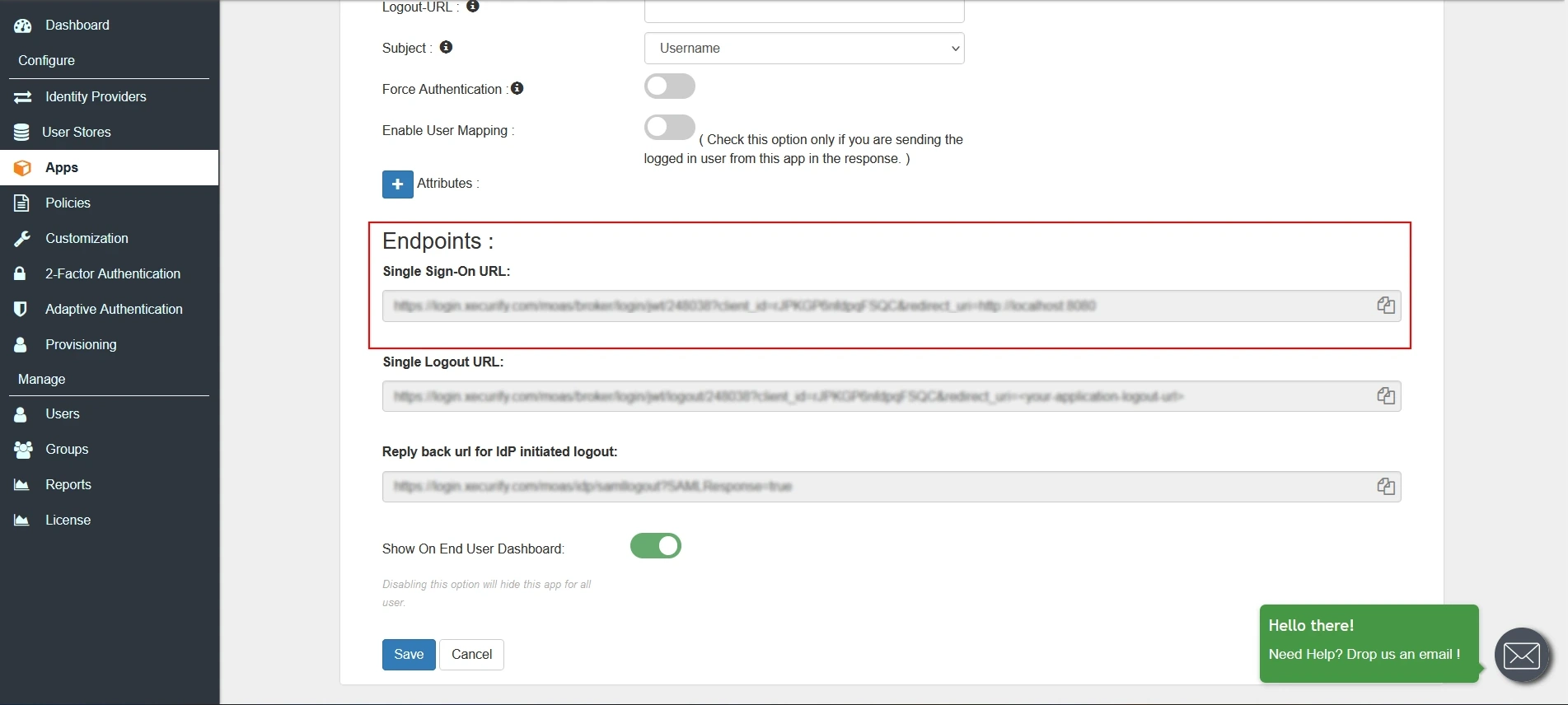The height and width of the screenshot is (705, 1568).
Task: Click the Hello there help popup
Action: click(1369, 643)
